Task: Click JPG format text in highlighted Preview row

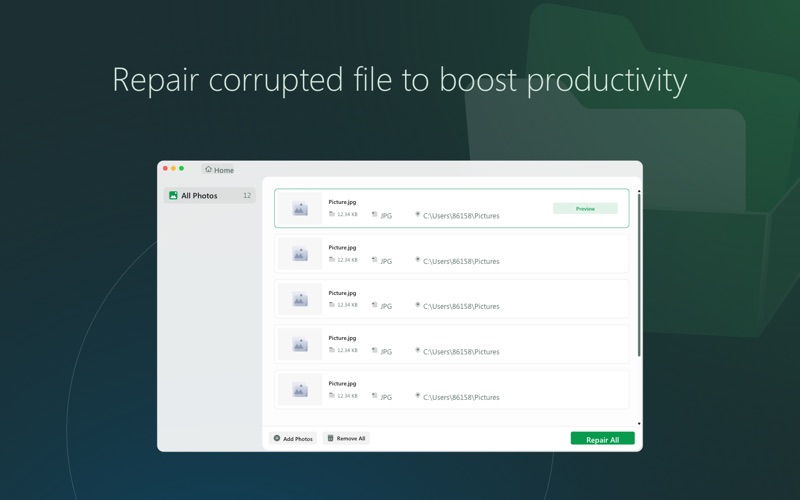Action: click(x=386, y=216)
